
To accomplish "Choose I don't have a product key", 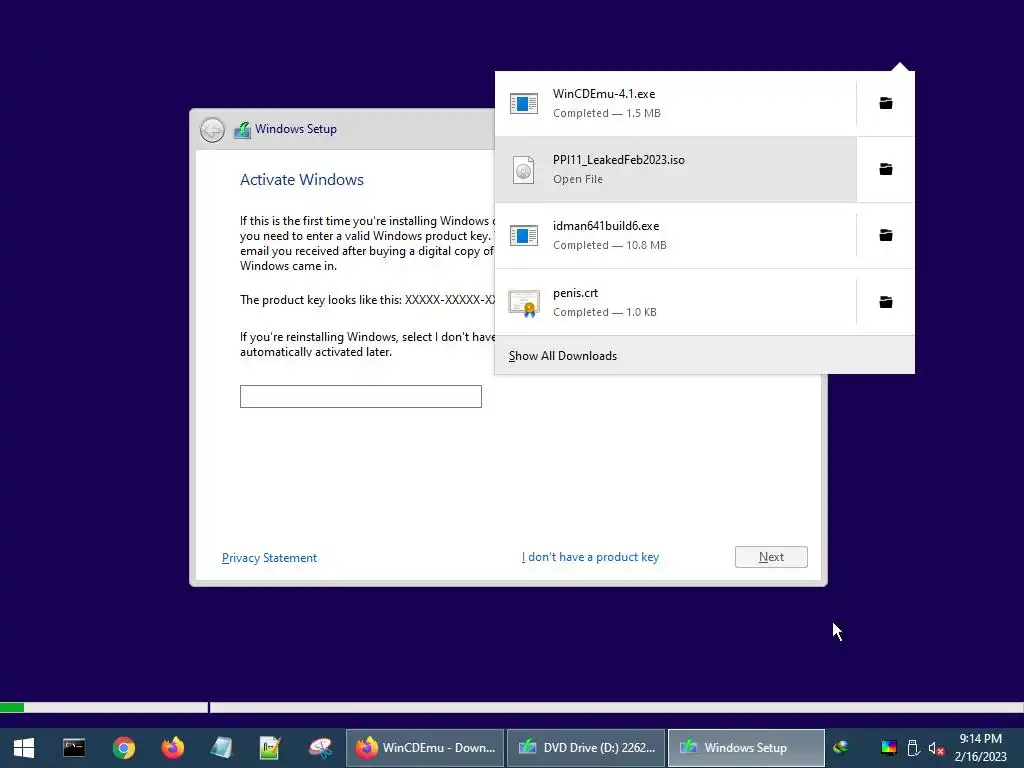I will point(590,557).
